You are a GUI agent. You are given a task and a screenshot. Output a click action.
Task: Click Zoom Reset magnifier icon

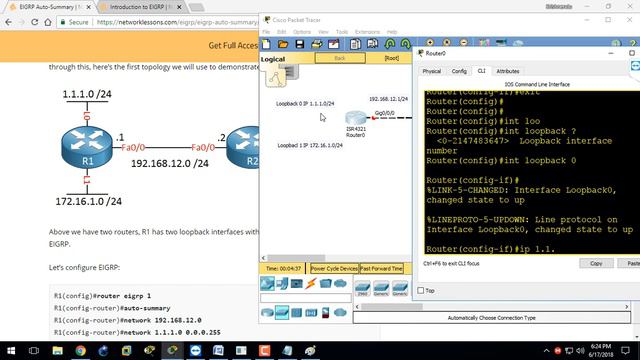tap(447, 42)
